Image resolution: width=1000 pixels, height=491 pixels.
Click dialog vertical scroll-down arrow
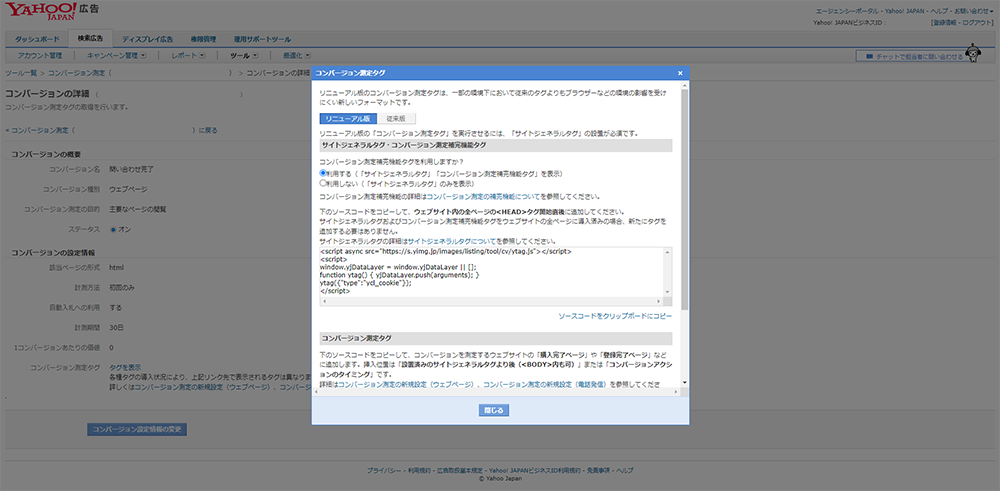[685, 383]
